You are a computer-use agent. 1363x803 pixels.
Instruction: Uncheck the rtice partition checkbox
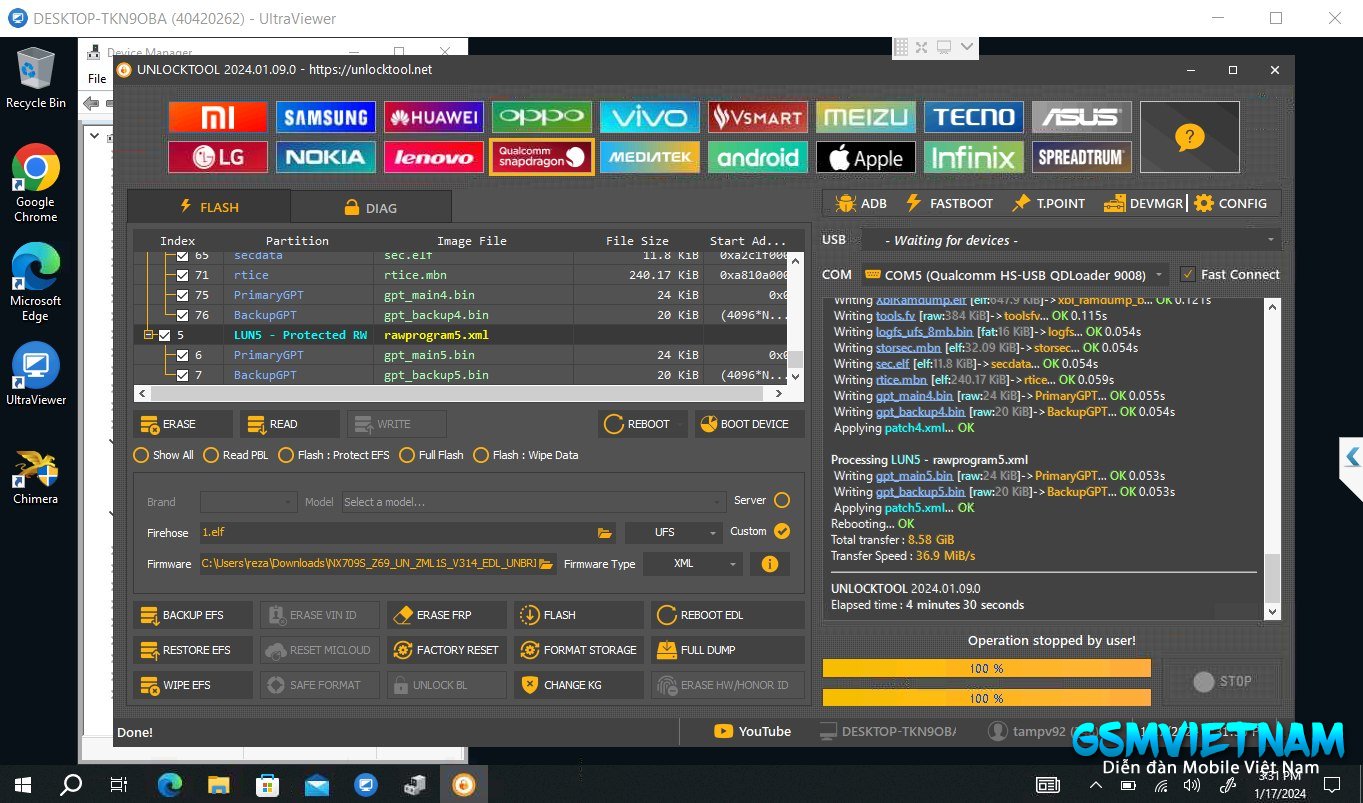[x=182, y=275]
